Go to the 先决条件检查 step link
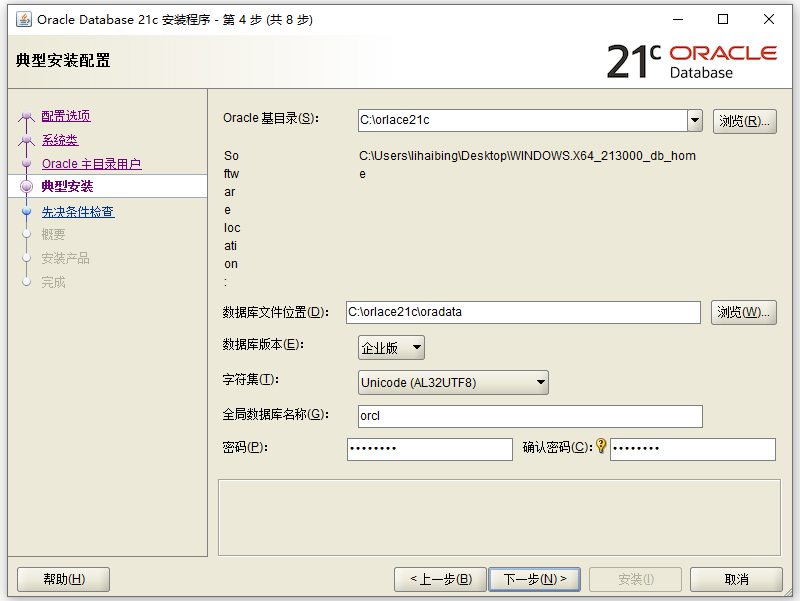This screenshot has height=601, width=800. click(78, 212)
